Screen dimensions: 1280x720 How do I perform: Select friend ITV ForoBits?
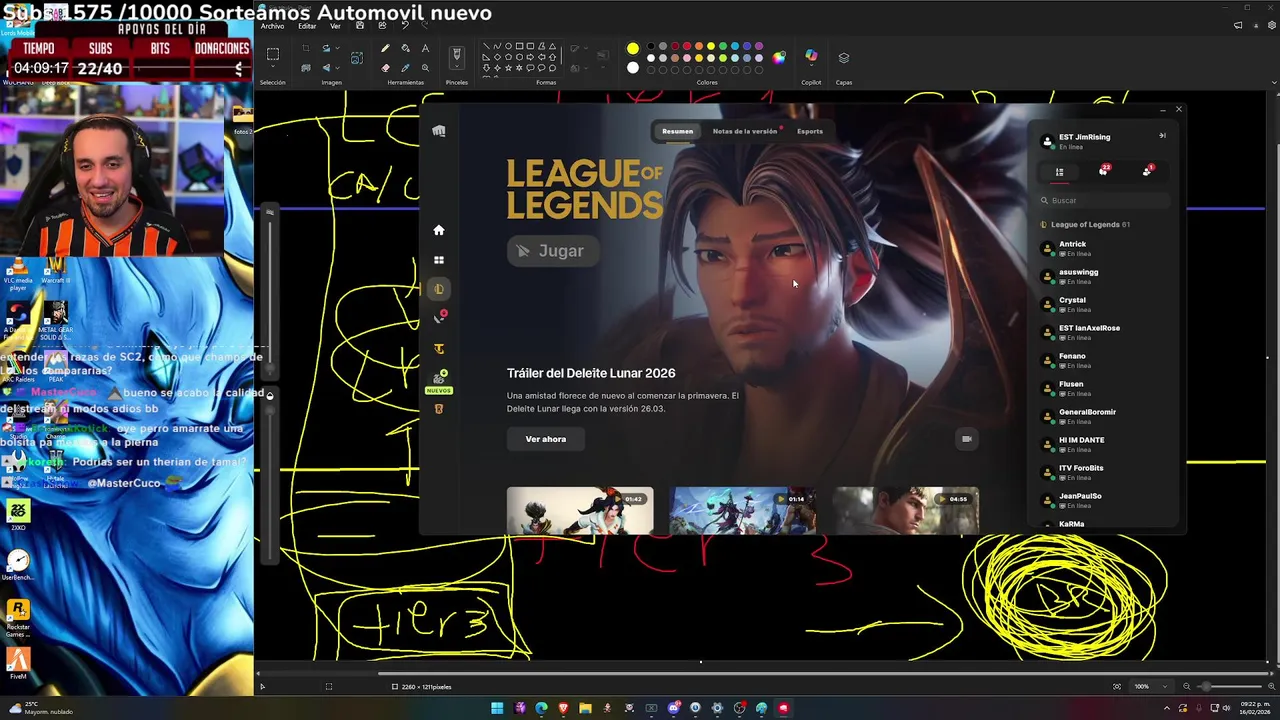[x=1104, y=472]
